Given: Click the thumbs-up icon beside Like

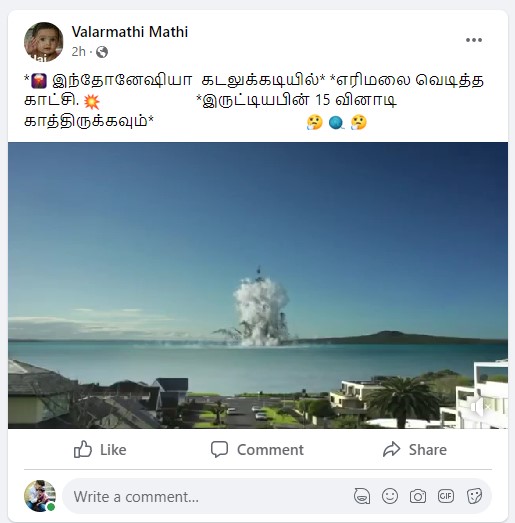Looking at the screenshot, I should [x=83, y=449].
